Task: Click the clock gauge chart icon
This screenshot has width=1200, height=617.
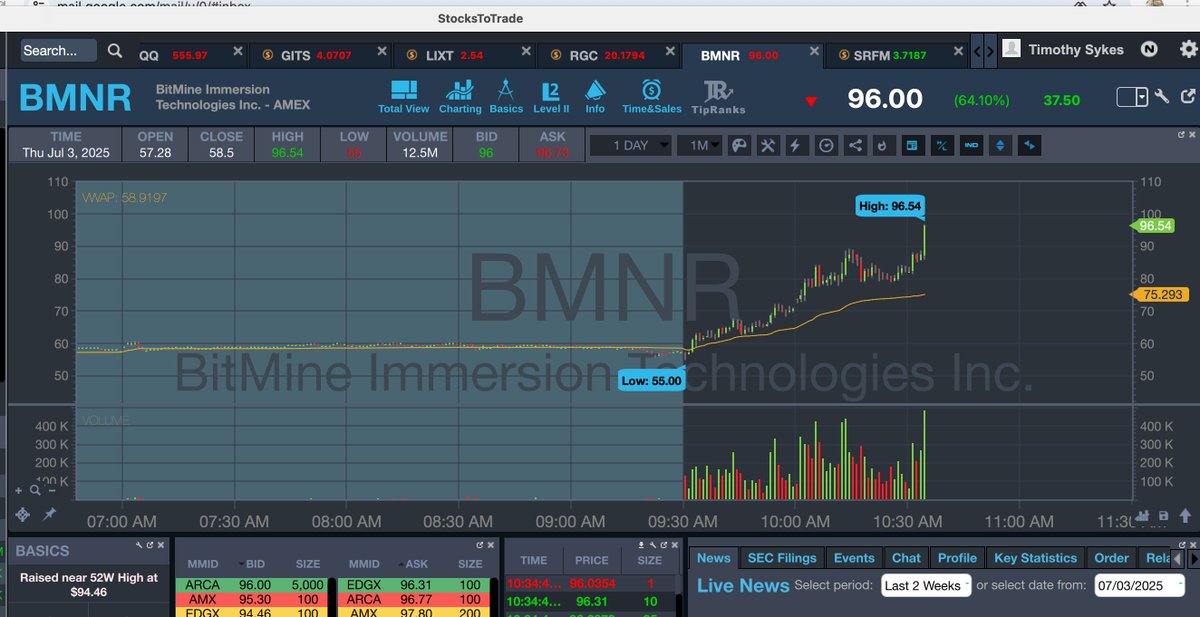Action: [x=826, y=145]
